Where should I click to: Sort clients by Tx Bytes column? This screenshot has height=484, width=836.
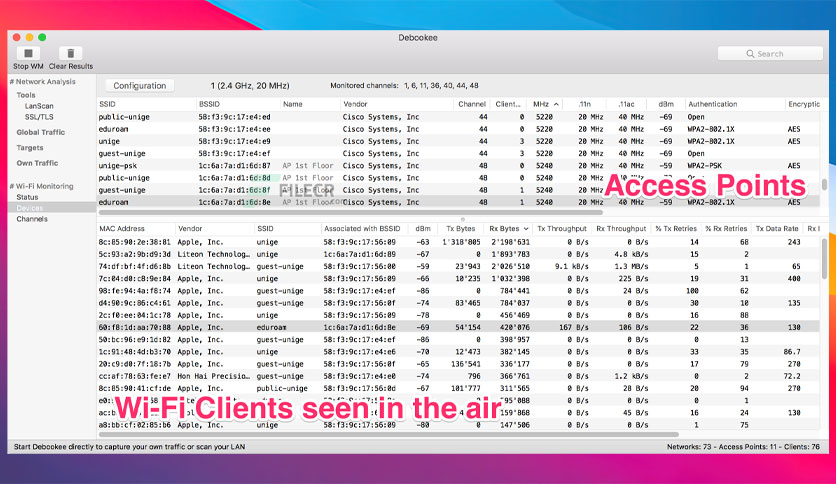point(461,229)
